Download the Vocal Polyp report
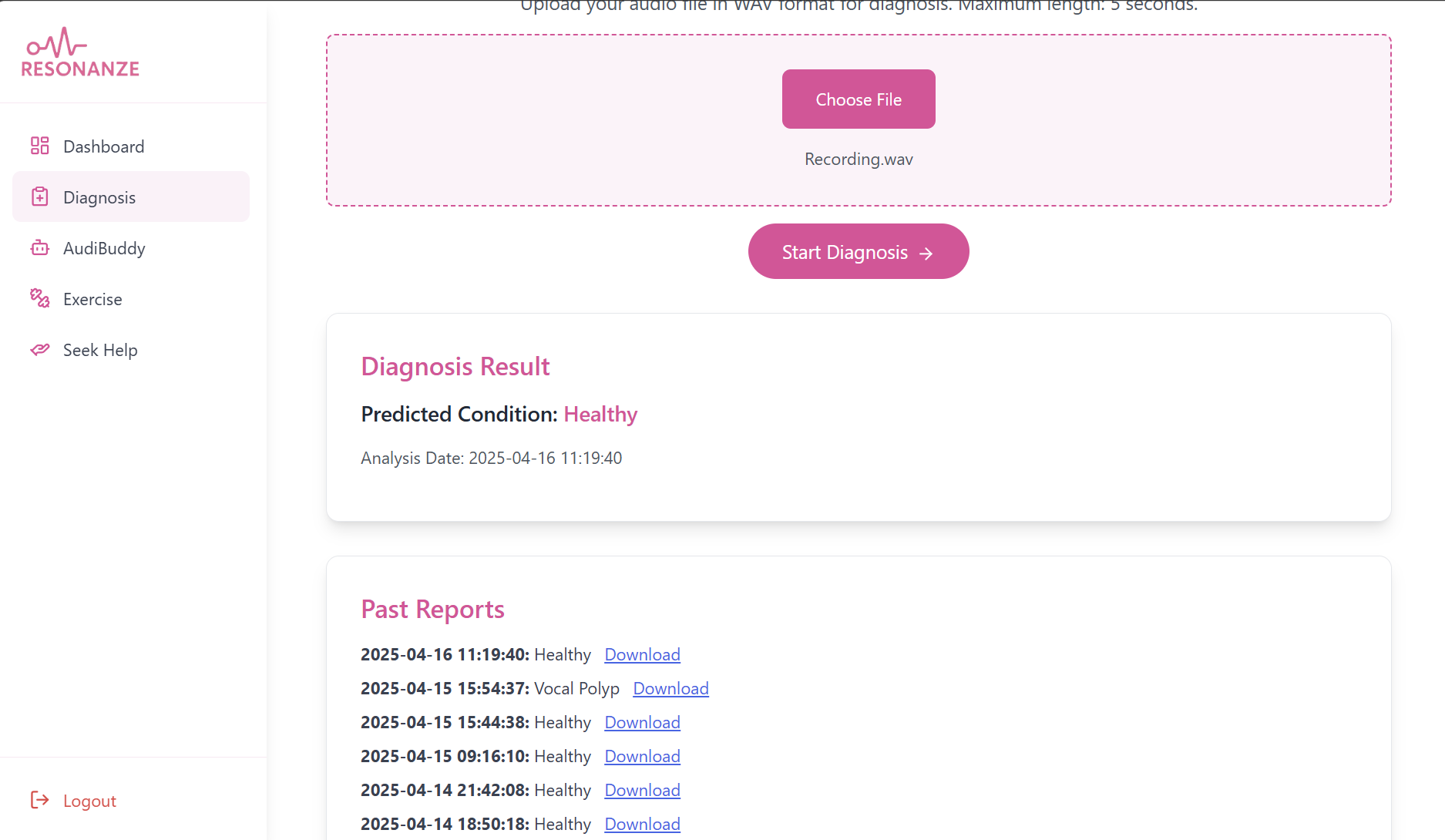Image resolution: width=1445 pixels, height=840 pixels. [670, 689]
